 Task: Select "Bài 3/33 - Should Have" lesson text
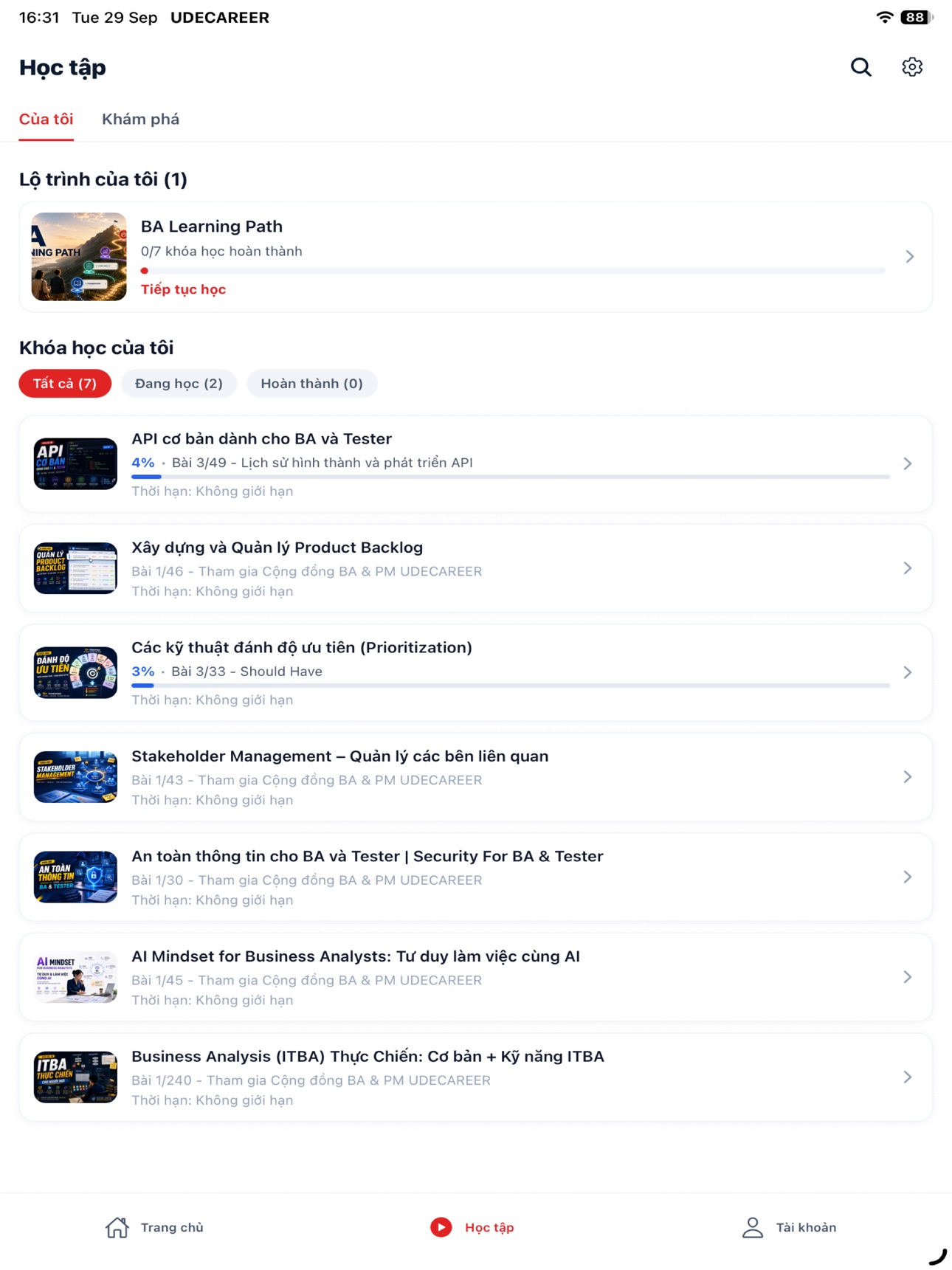coord(246,672)
